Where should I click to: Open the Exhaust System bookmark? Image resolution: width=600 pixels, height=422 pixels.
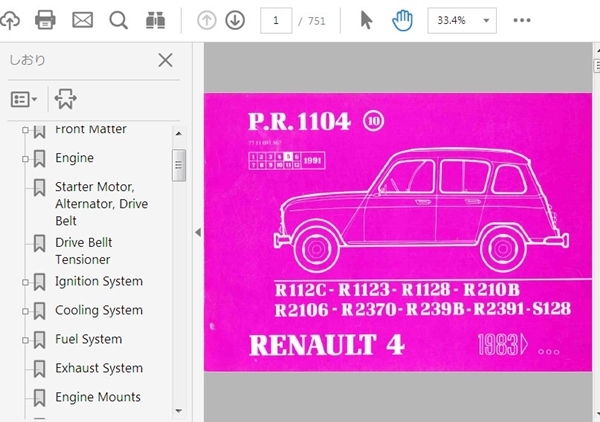pyautogui.click(x=99, y=368)
